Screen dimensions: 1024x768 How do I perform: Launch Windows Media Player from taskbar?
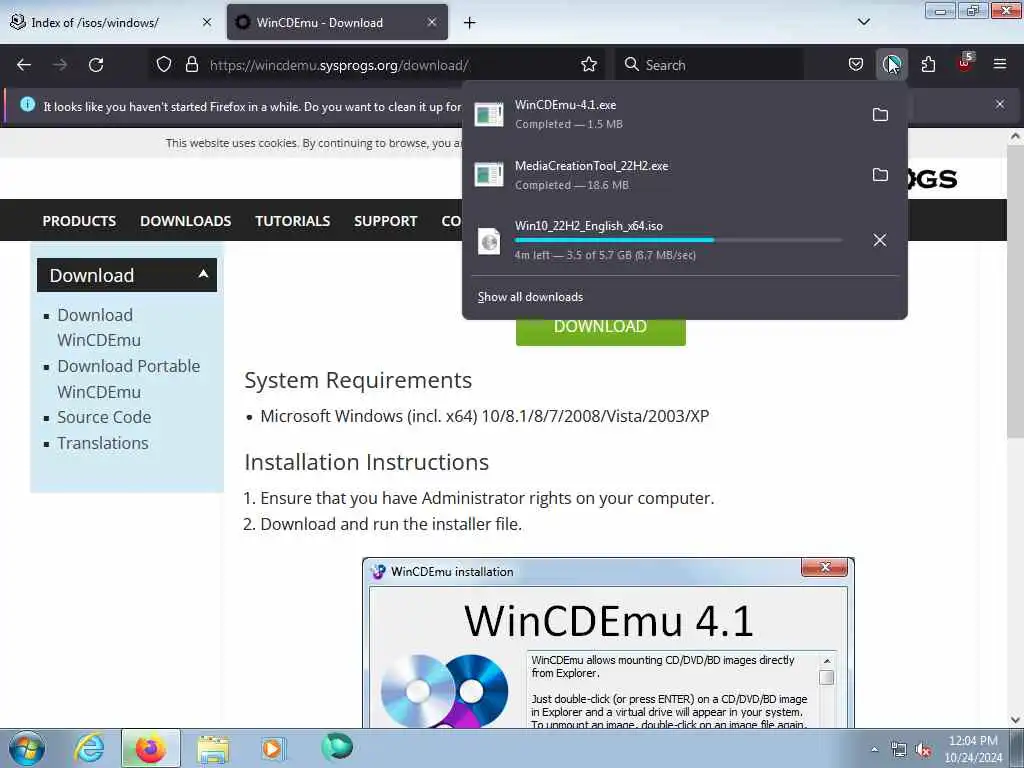(x=273, y=748)
